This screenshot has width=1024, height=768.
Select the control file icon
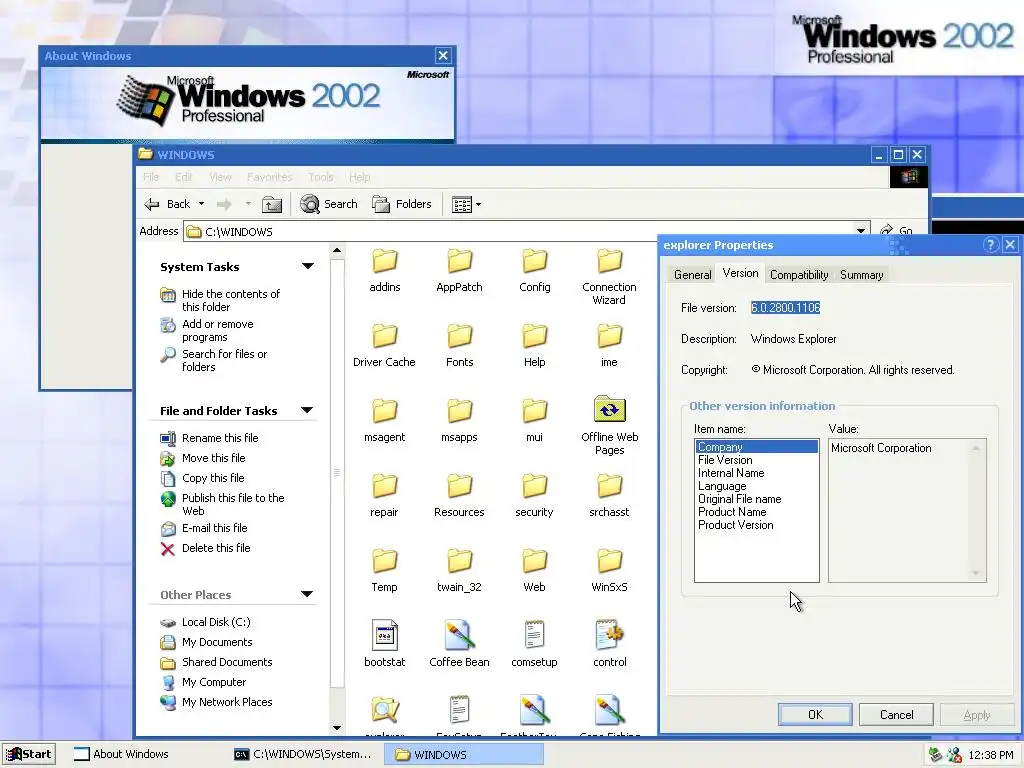coord(609,635)
